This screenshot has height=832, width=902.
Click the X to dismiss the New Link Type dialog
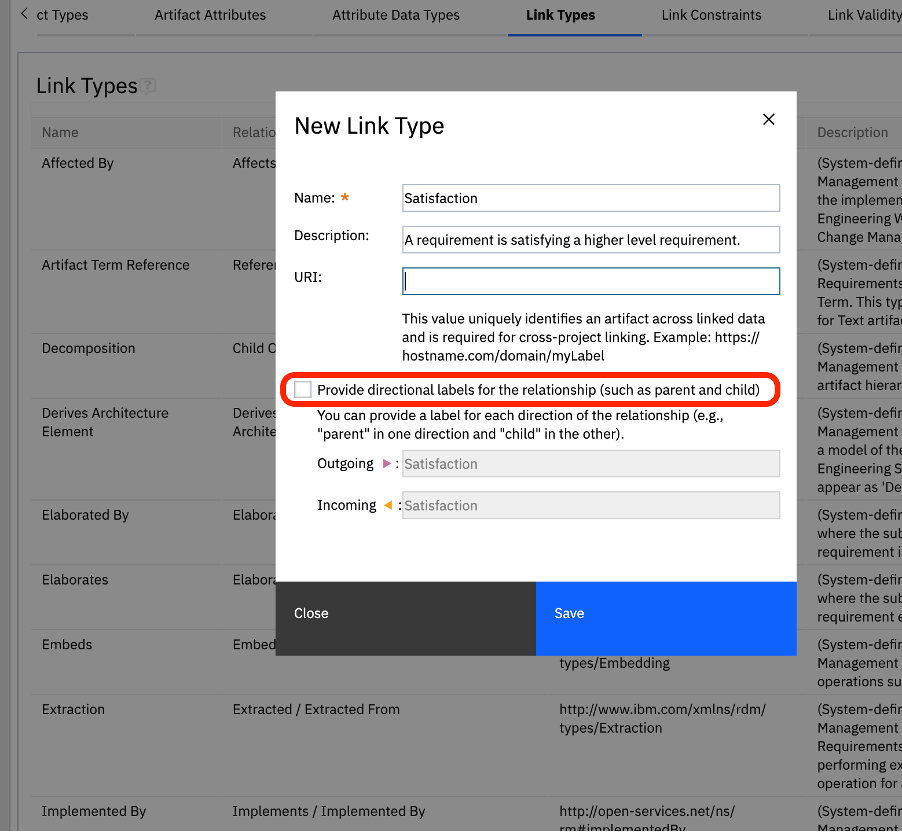point(768,119)
